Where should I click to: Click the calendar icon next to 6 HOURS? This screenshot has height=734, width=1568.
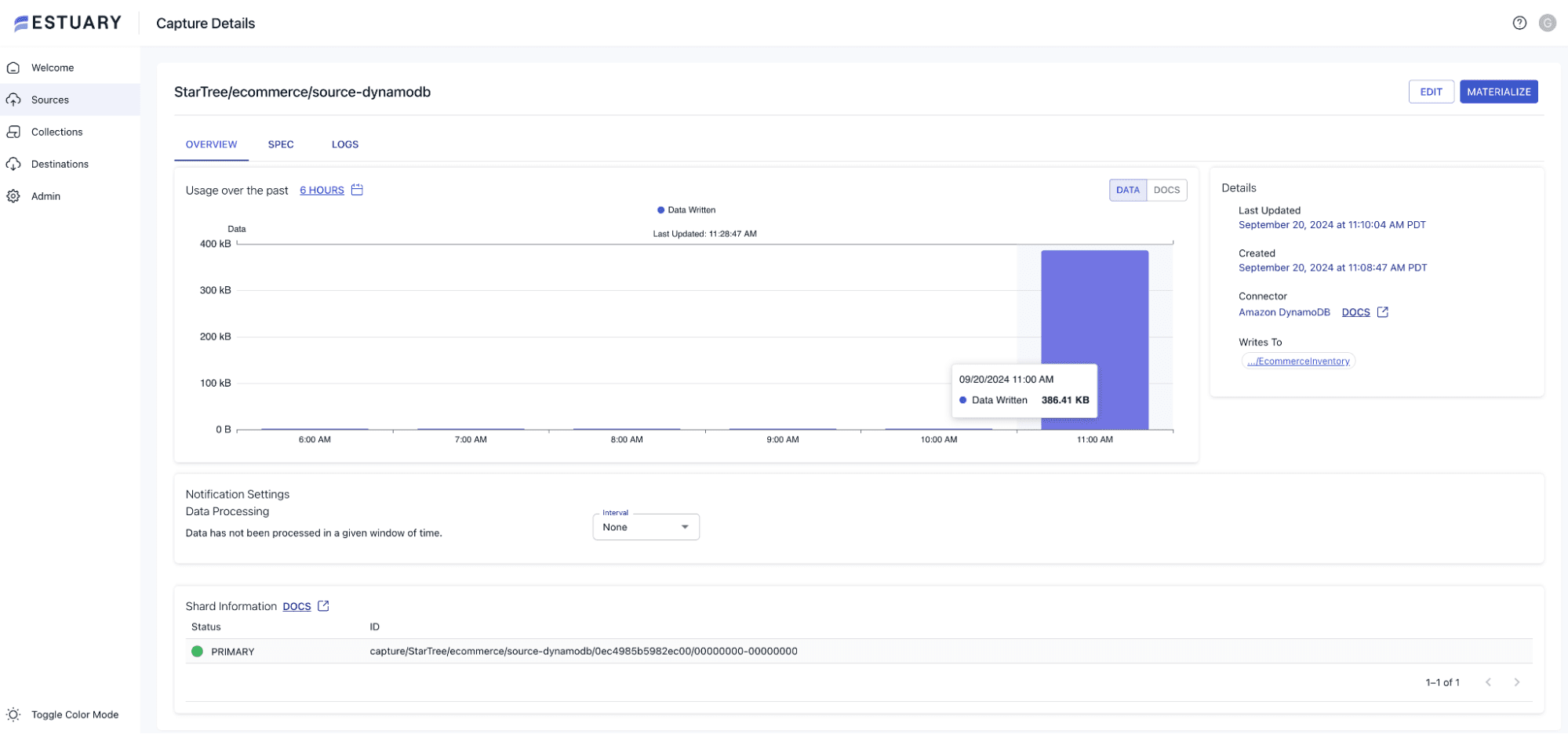357,190
